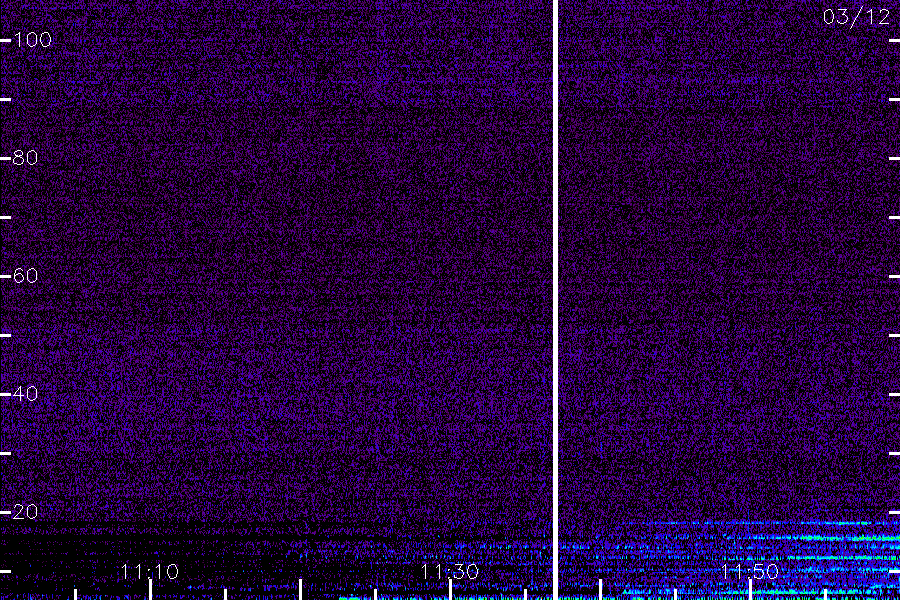
Task: Click the white vertical time marker line
Action: click(x=555, y=300)
